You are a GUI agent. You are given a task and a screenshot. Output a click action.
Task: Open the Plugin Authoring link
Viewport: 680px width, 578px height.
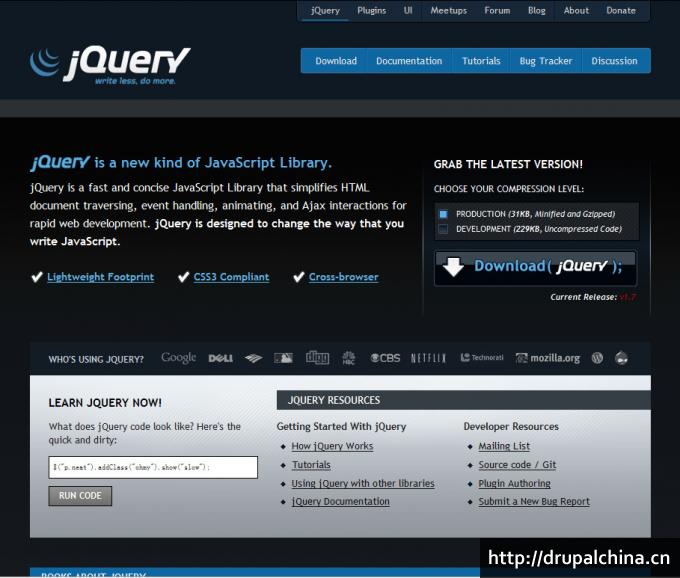pyautogui.click(x=514, y=483)
